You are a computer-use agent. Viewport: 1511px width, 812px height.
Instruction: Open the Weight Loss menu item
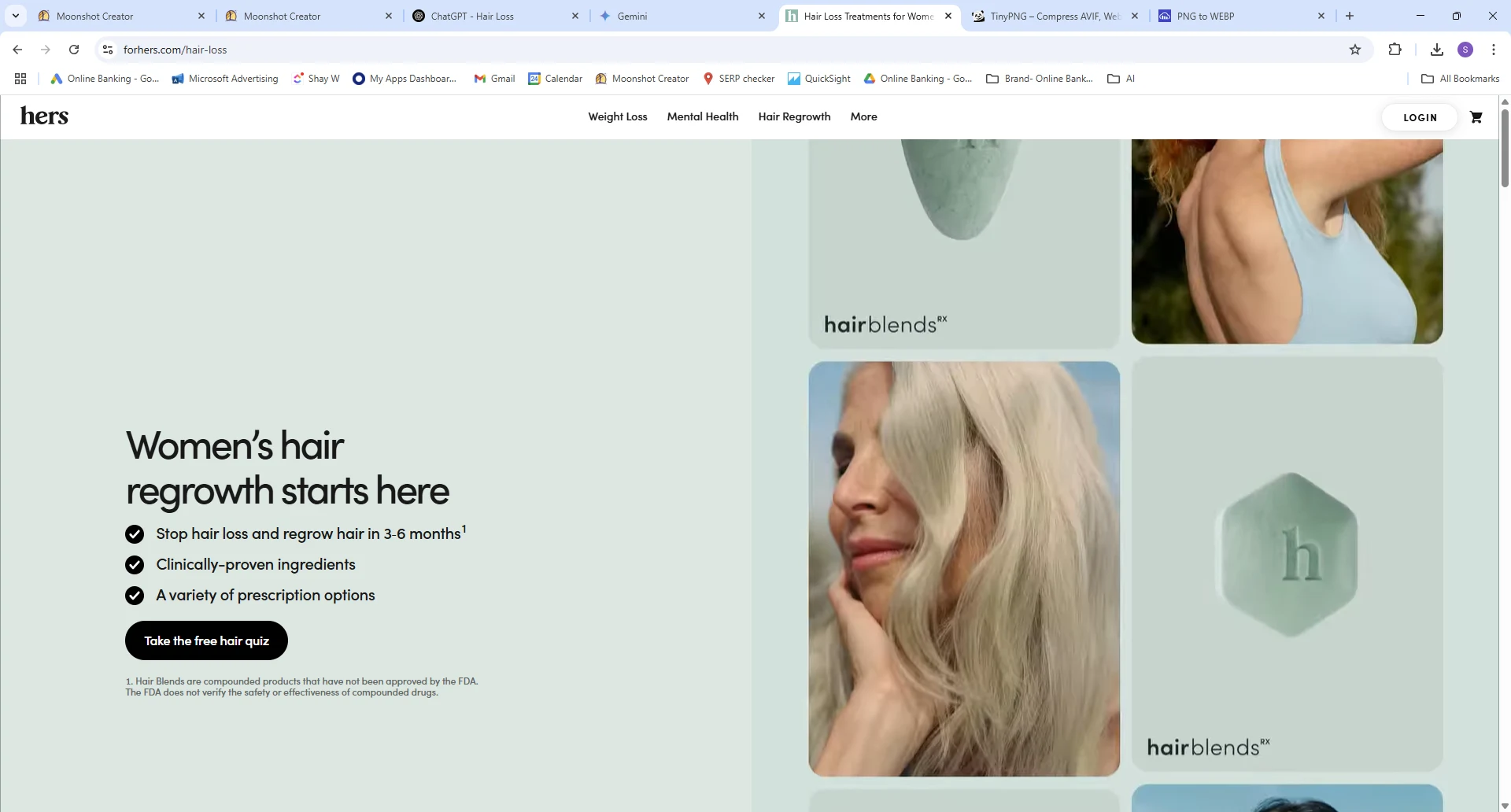617,116
